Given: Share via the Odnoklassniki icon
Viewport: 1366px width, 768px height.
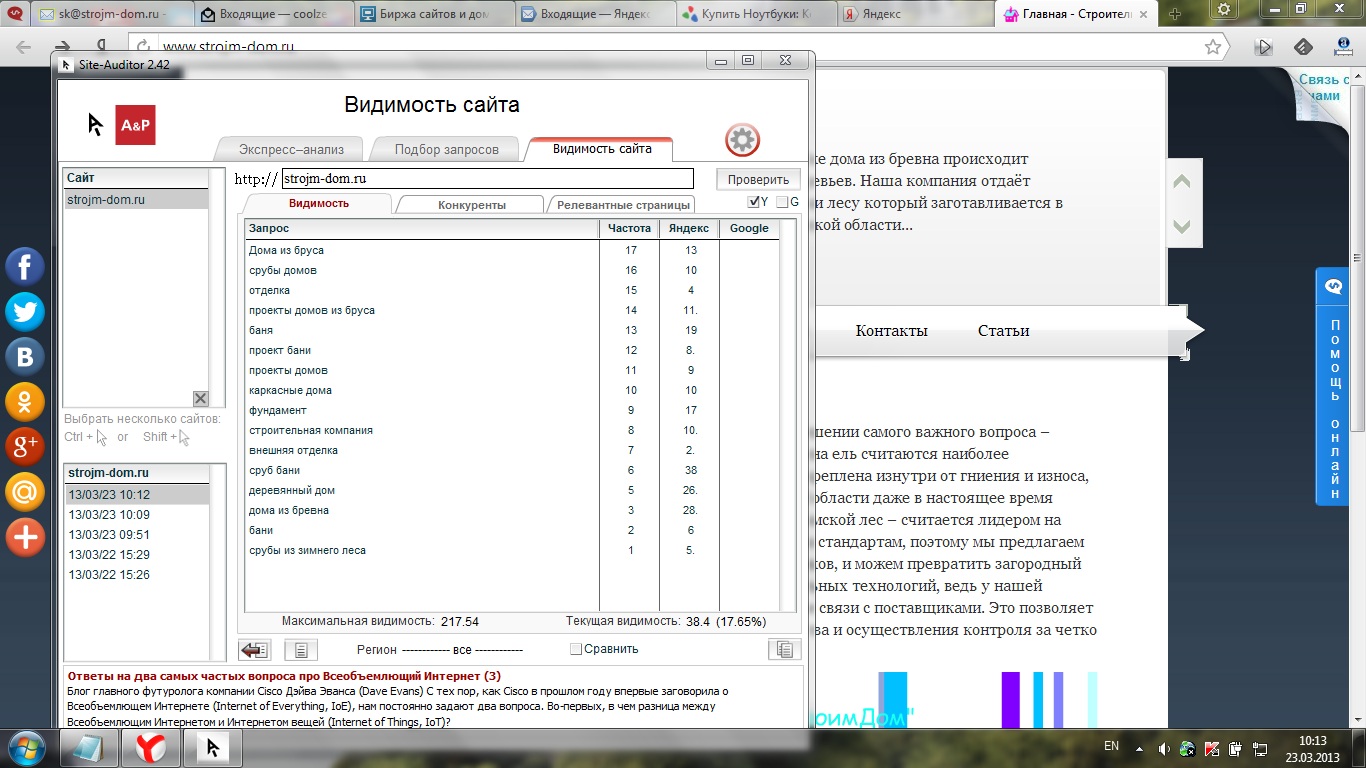Looking at the screenshot, I should pos(25,402).
